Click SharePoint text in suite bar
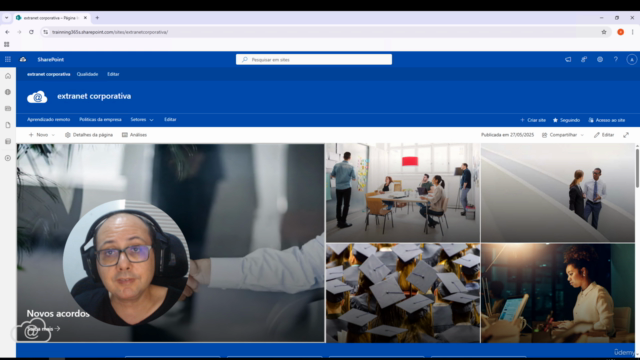This screenshot has height=360, width=640. (x=51, y=59)
